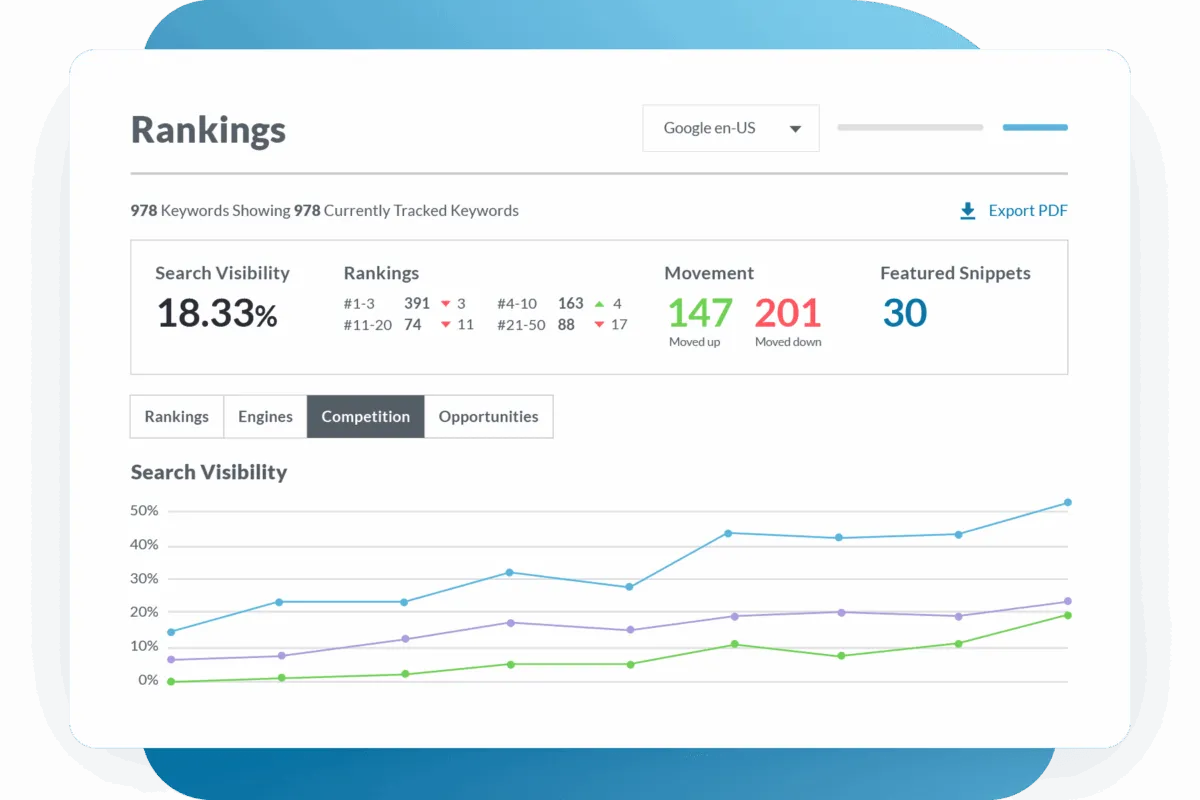Click the final blue line data point above 50%
1200x800 pixels.
1068,503
